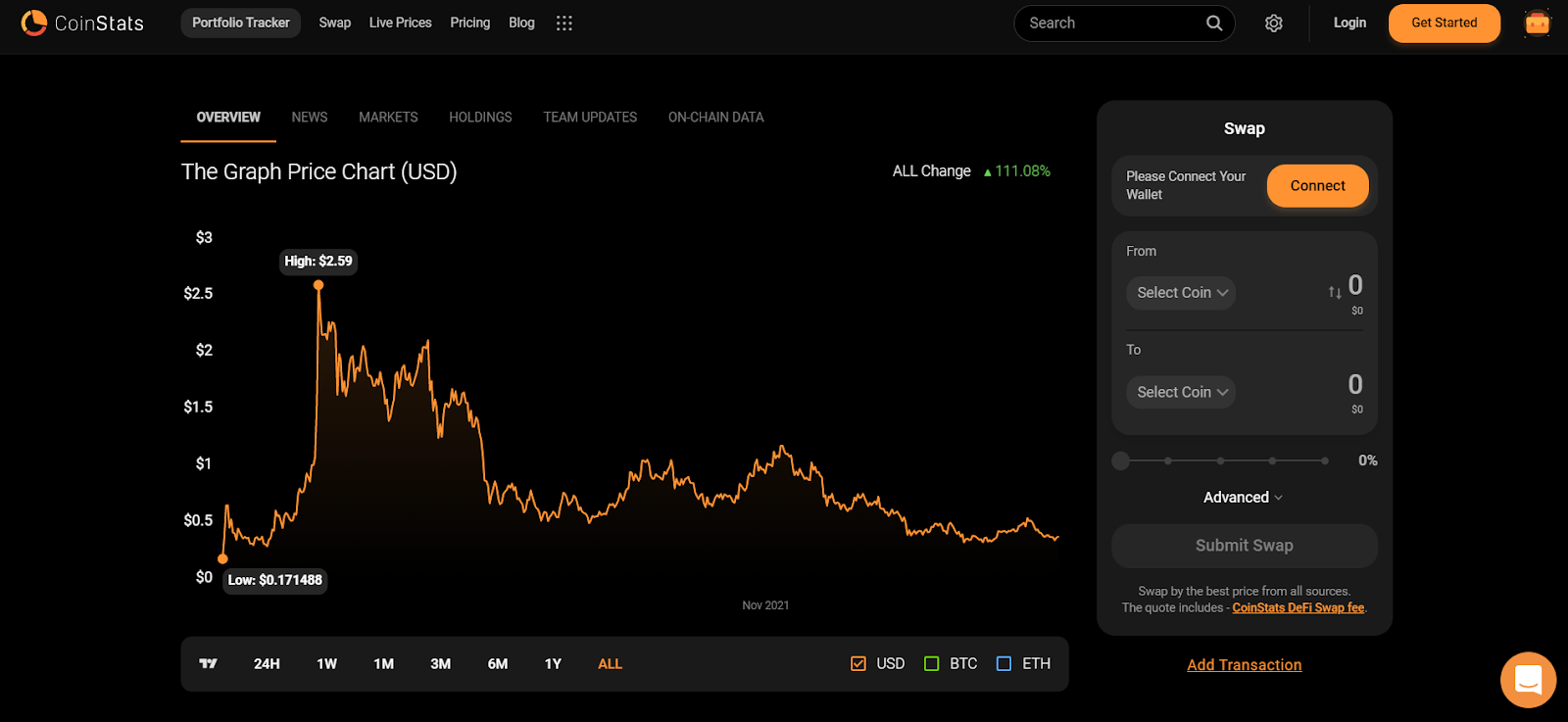Switch to the News tab

(x=310, y=117)
